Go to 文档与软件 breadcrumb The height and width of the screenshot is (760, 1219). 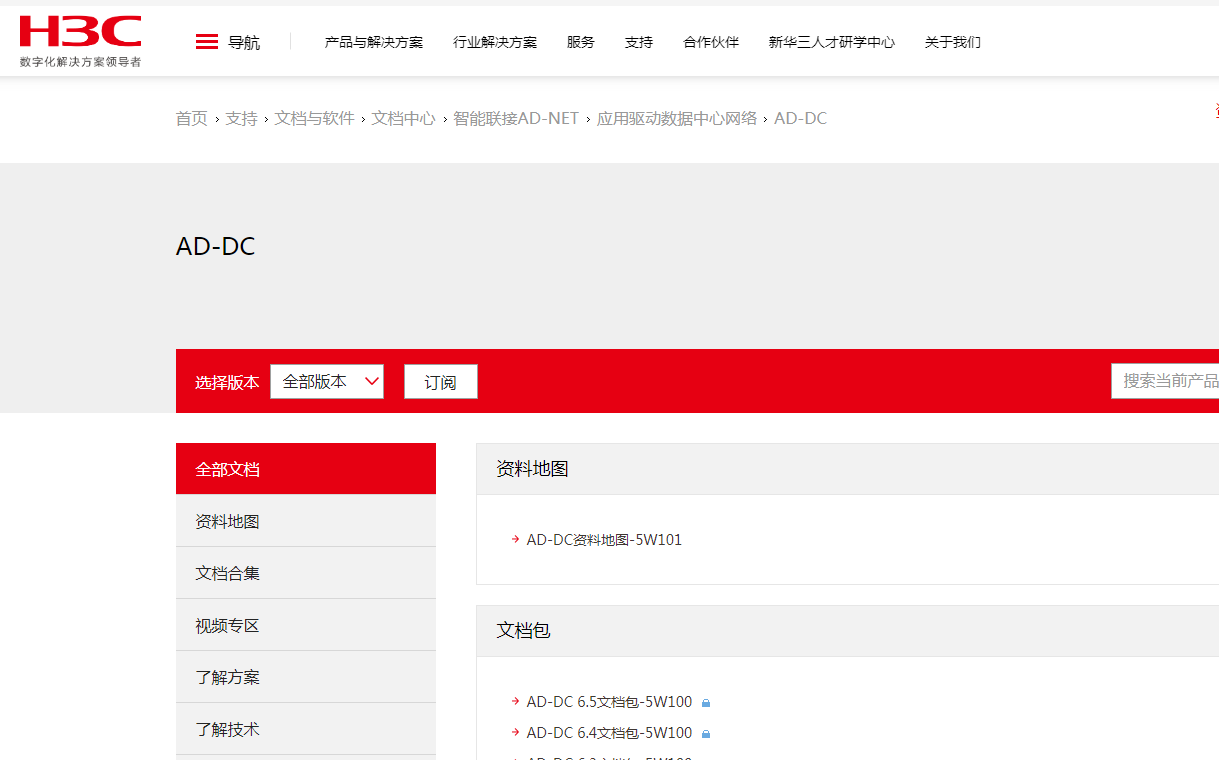coord(315,118)
